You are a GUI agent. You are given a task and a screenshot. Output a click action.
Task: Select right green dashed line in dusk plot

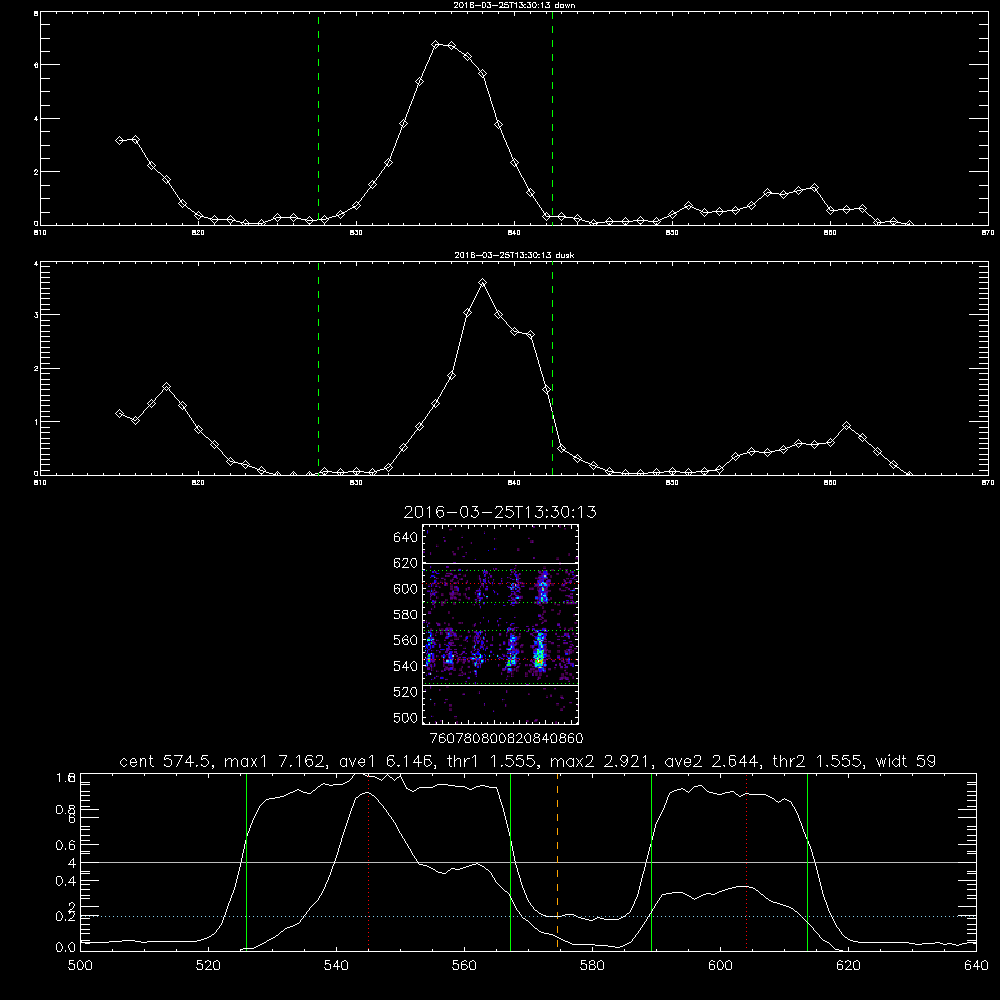point(552,368)
